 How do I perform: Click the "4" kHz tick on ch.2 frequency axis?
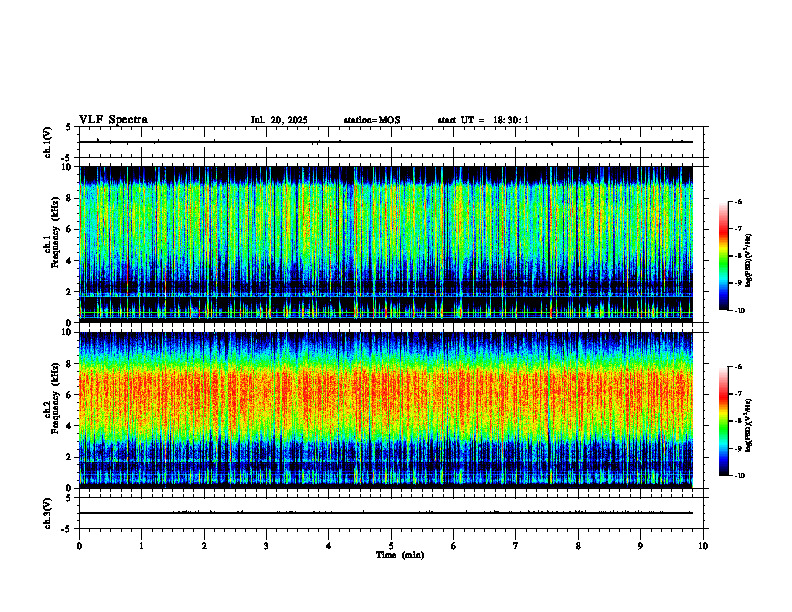pos(70,426)
